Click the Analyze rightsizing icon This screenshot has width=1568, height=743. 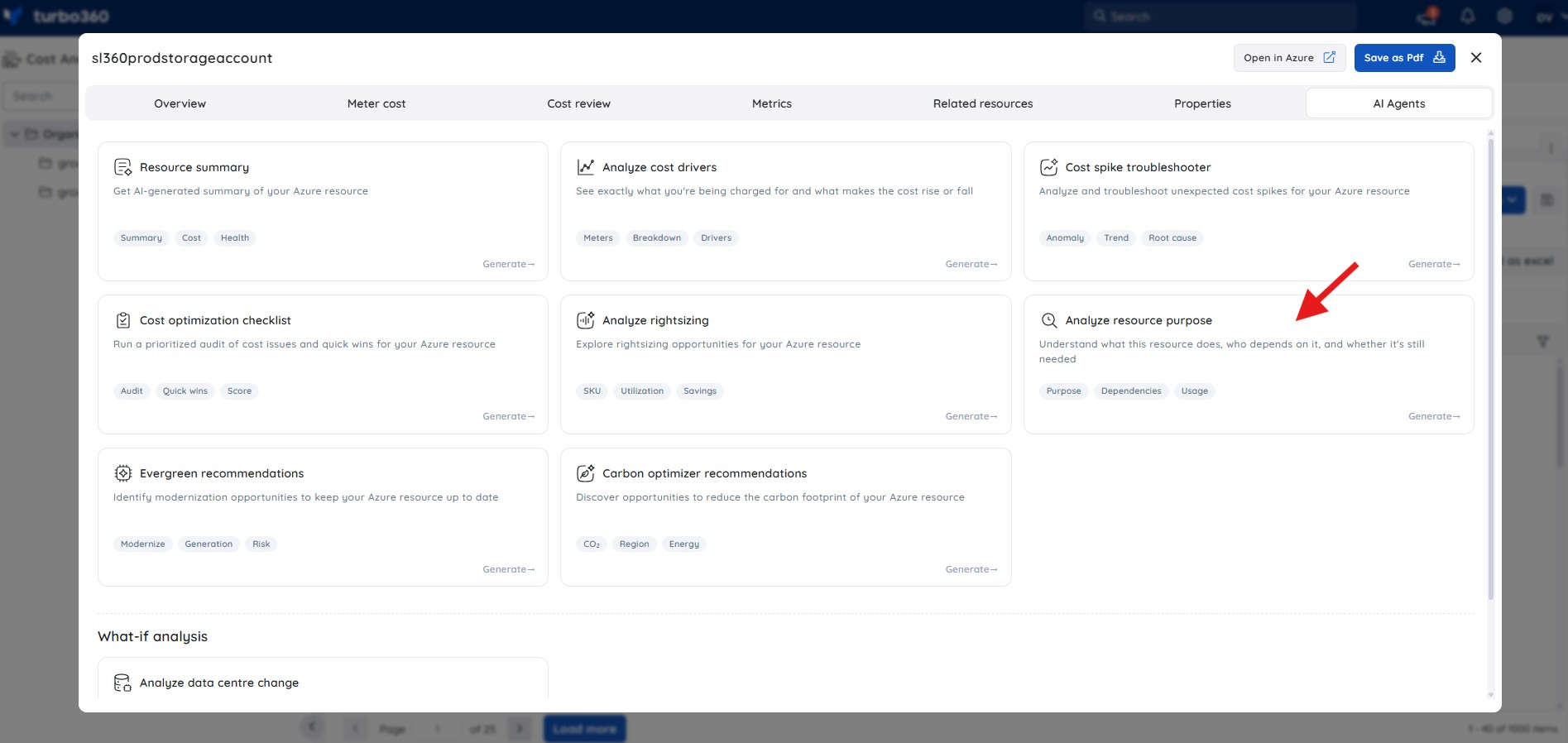tap(586, 320)
